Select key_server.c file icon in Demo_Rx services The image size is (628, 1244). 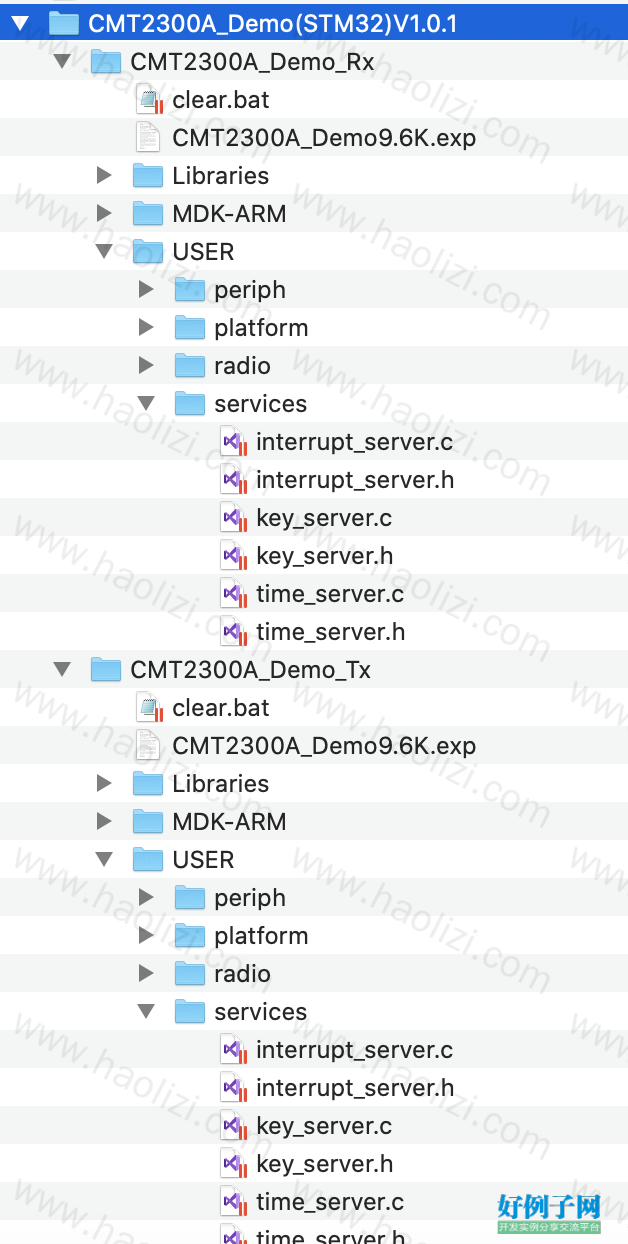point(233,518)
